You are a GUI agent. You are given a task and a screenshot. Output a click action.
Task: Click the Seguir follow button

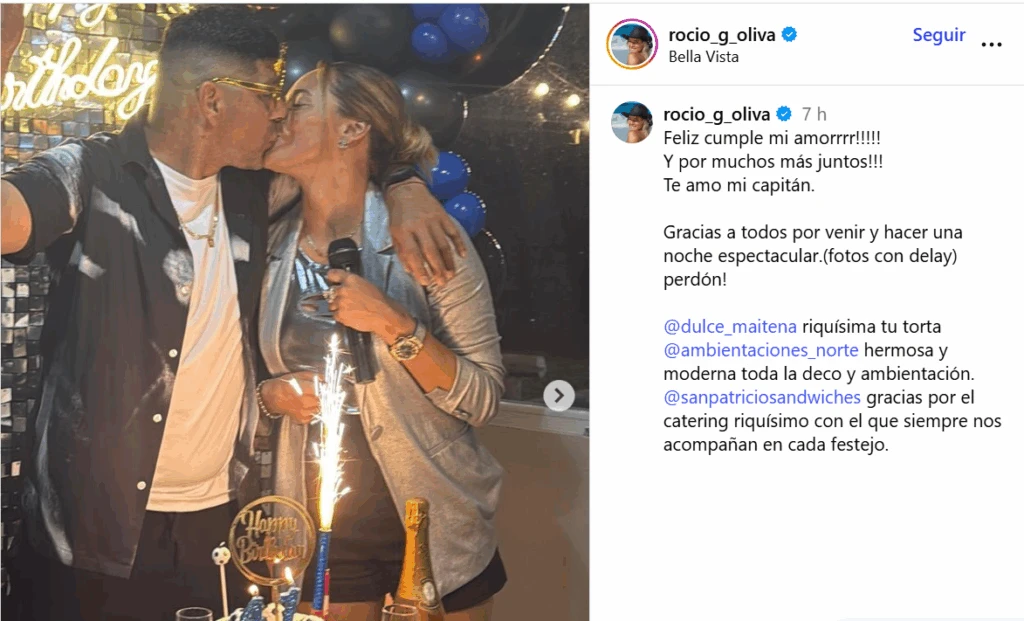click(x=938, y=35)
